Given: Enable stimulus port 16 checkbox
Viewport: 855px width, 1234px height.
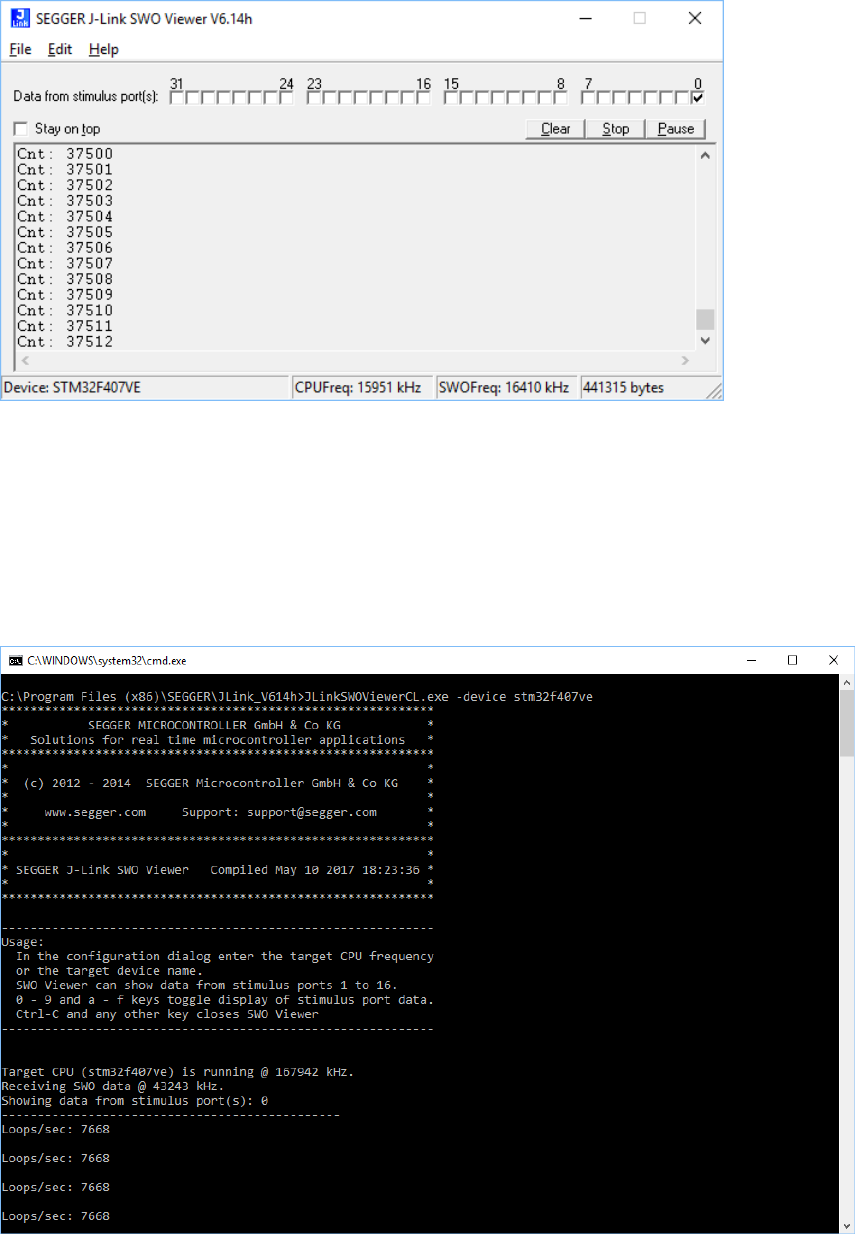Looking at the screenshot, I should point(424,98).
